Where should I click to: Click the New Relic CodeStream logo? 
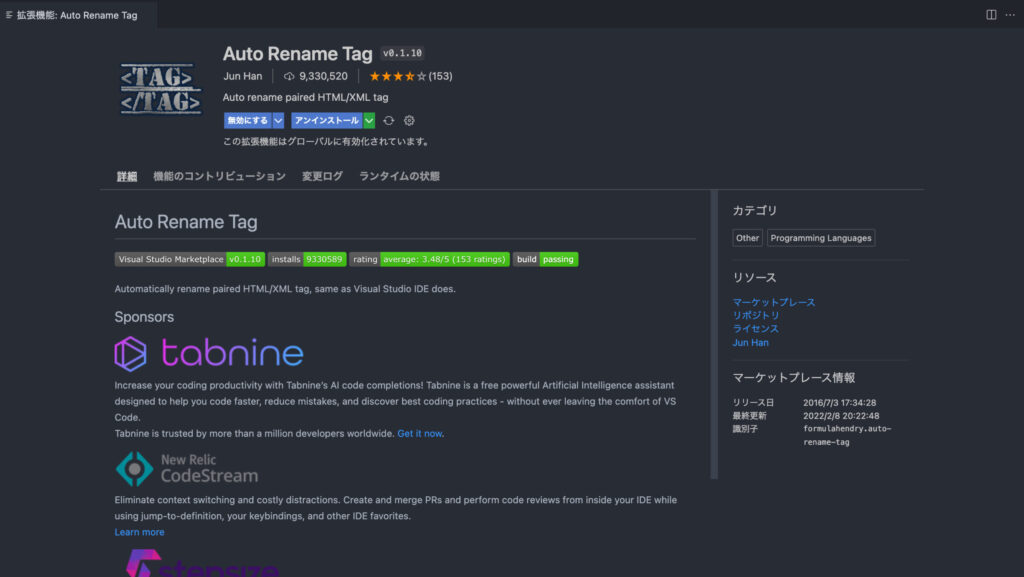pyautogui.click(x=187, y=468)
